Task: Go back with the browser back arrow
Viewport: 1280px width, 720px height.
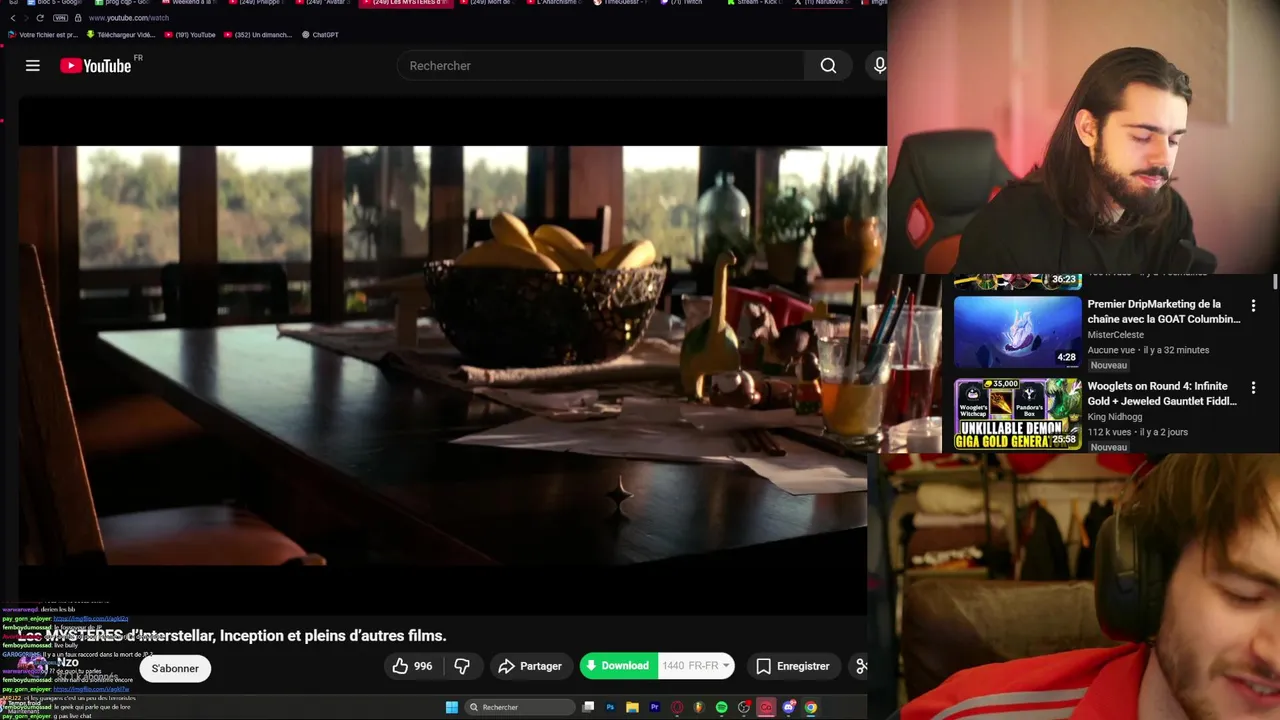Action: (13, 18)
